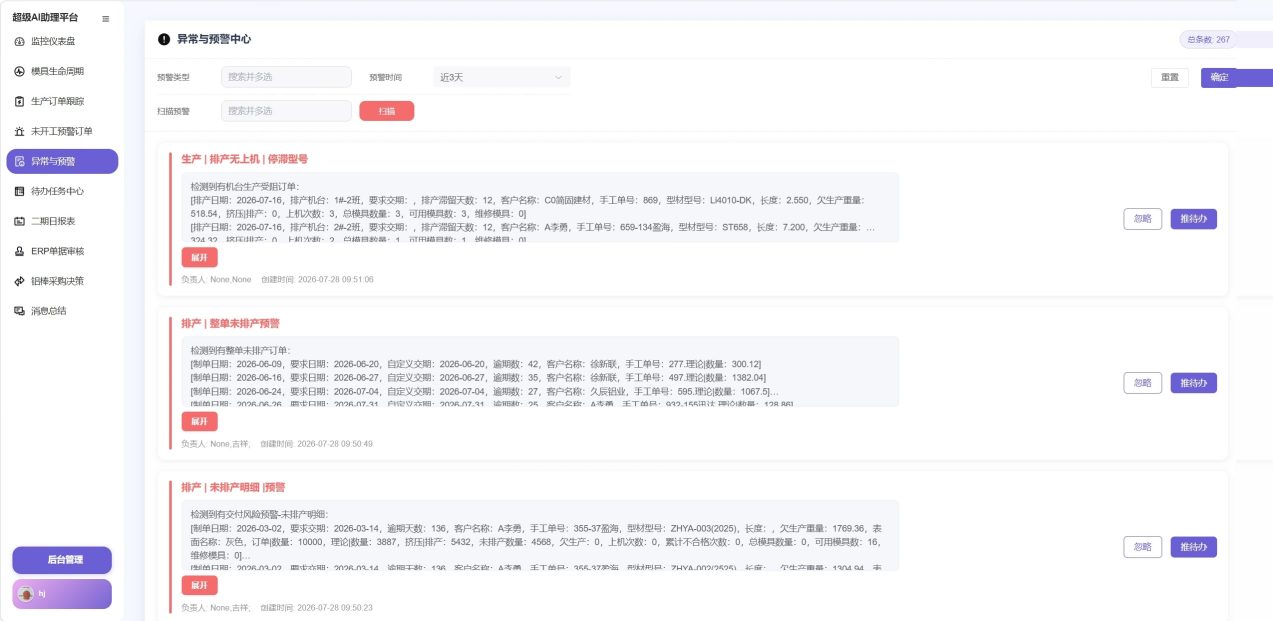Click the hj user avatar

(x=27, y=594)
